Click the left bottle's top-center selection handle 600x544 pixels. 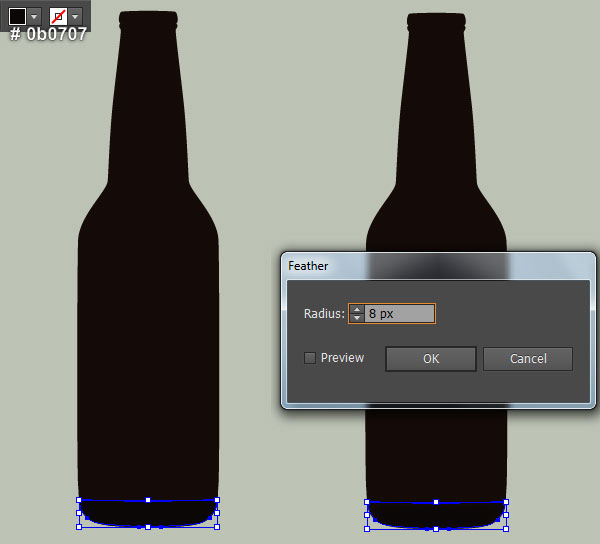148,500
